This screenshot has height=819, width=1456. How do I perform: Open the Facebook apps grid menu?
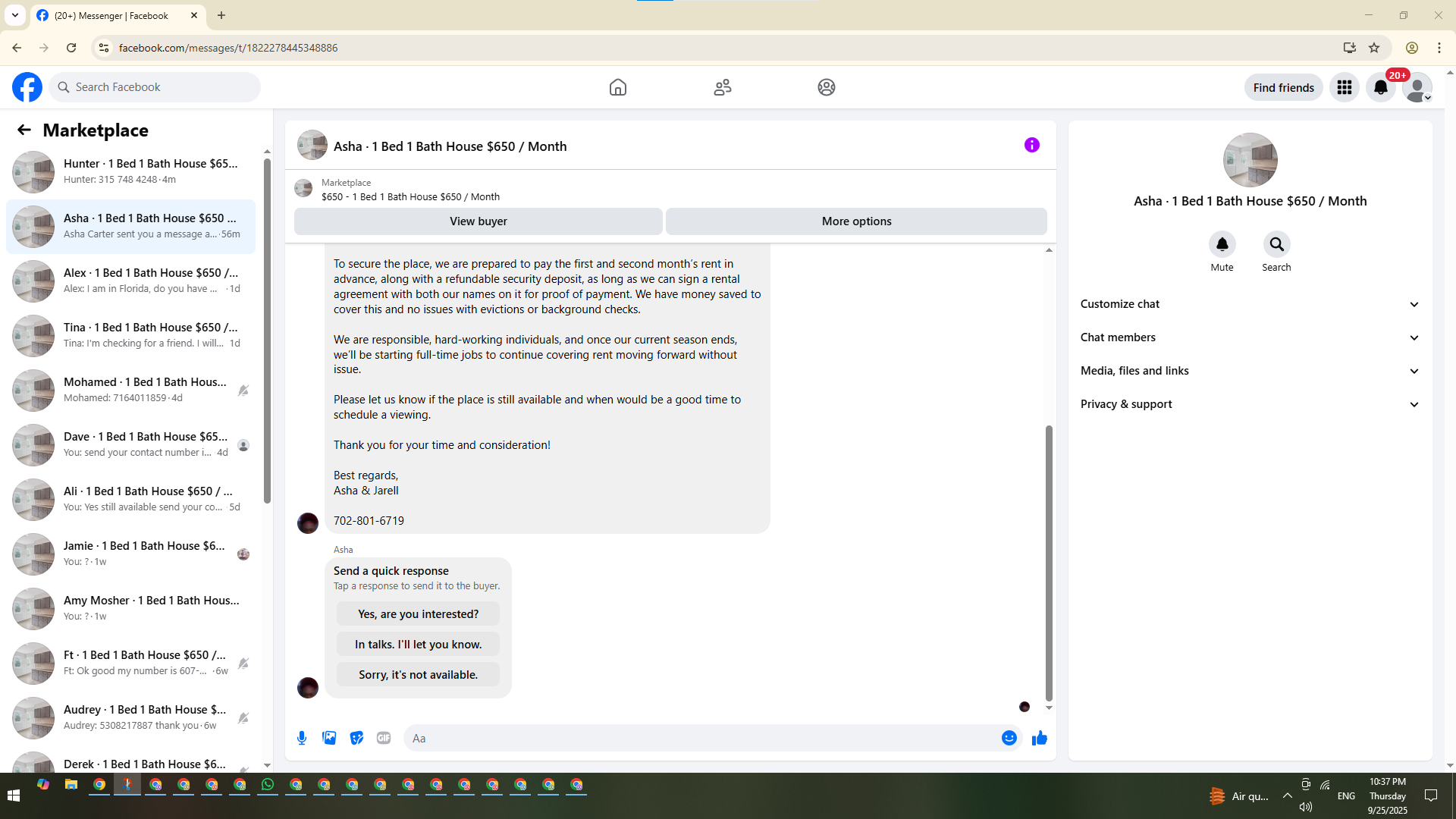coord(1344,87)
